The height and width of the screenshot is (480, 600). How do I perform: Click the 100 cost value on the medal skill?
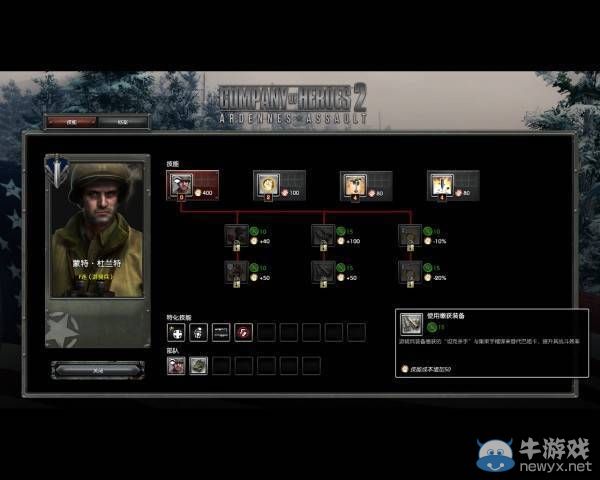(x=294, y=193)
